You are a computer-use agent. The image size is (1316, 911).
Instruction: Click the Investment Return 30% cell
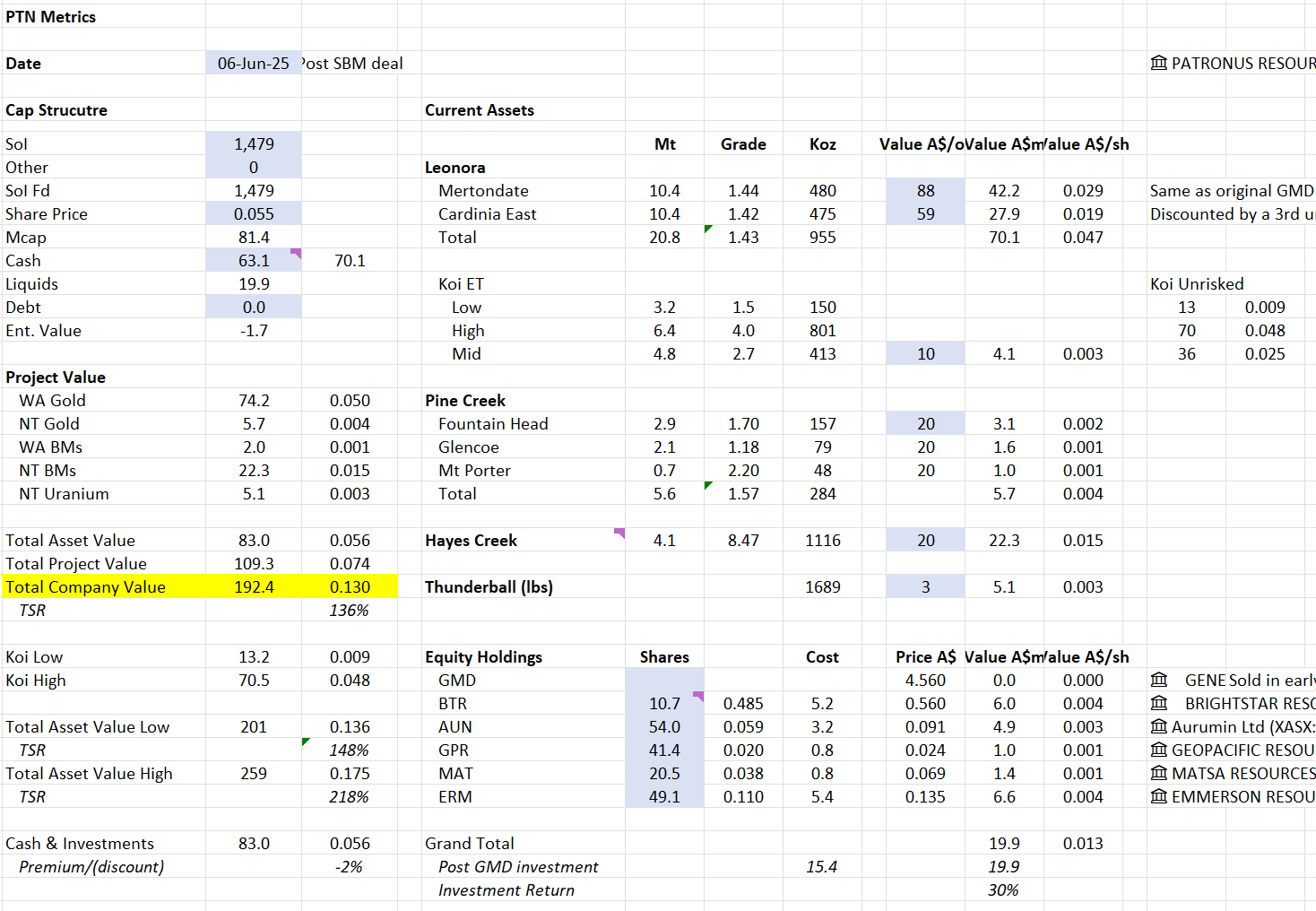tap(1003, 889)
